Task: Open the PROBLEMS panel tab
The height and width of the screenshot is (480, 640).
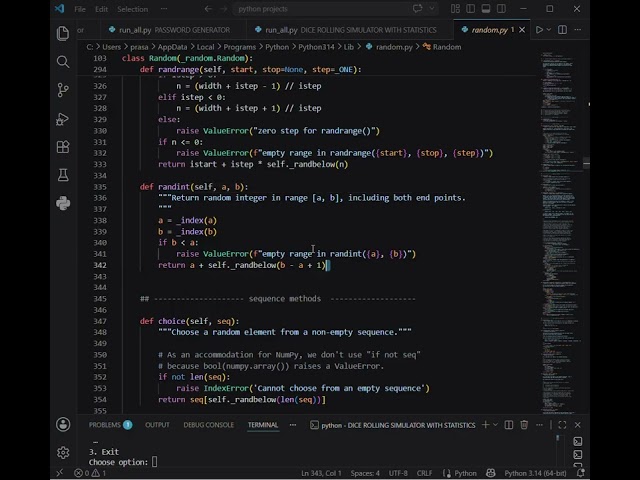Action: [x=110, y=425]
